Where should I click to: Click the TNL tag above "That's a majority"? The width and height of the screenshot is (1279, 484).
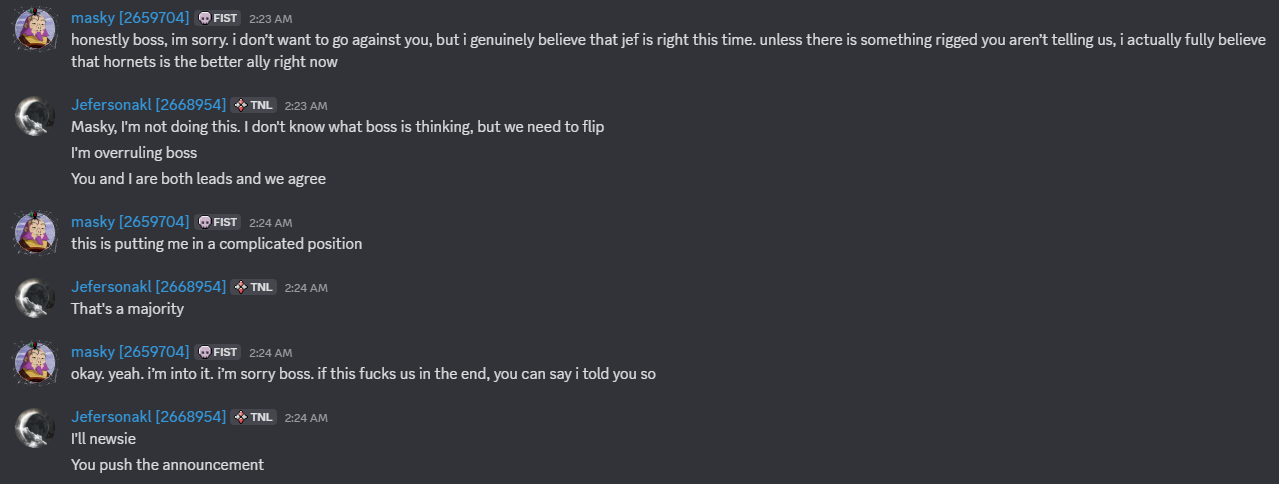254,287
